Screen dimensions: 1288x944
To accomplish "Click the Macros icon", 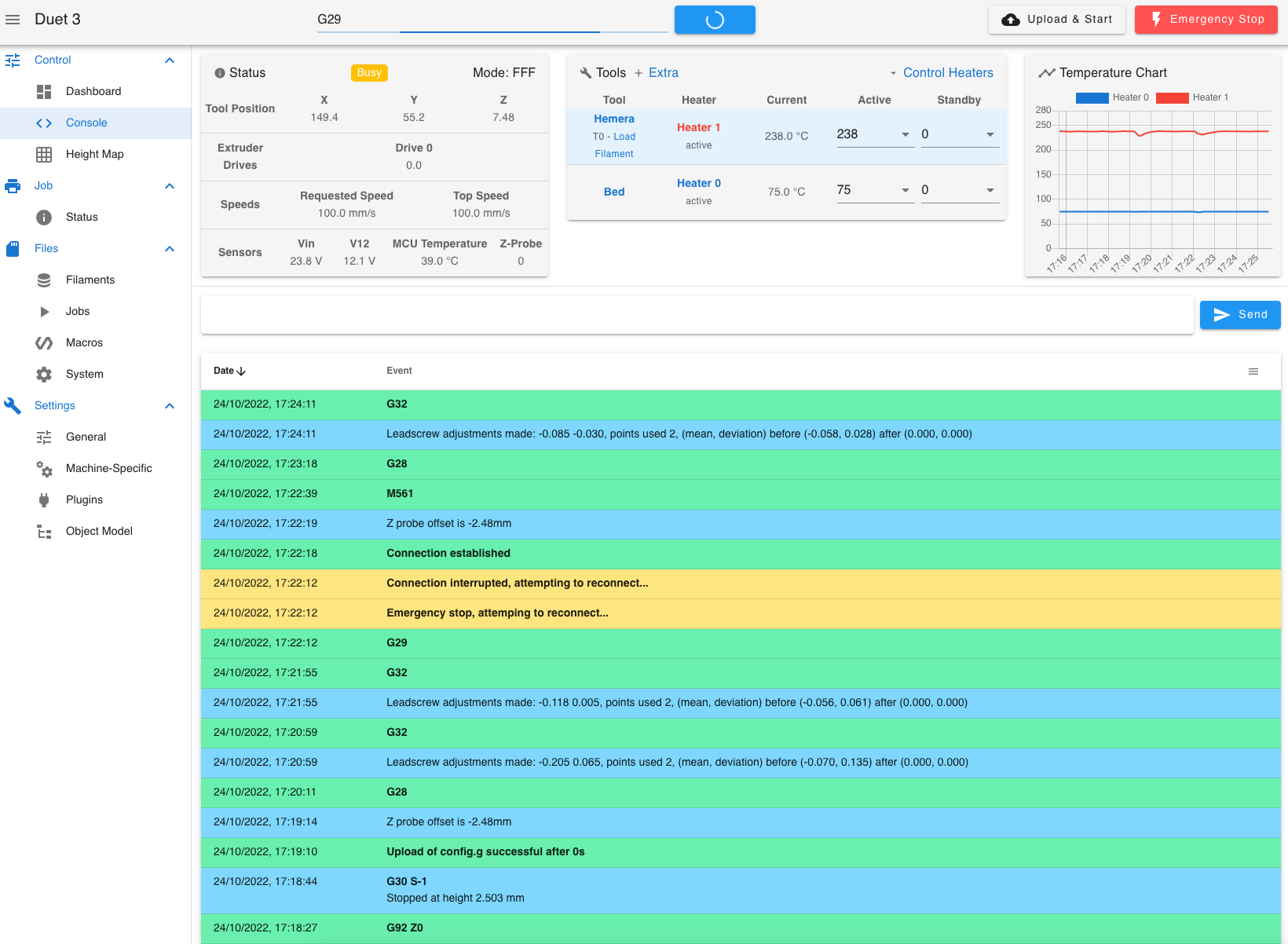I will [44, 342].
